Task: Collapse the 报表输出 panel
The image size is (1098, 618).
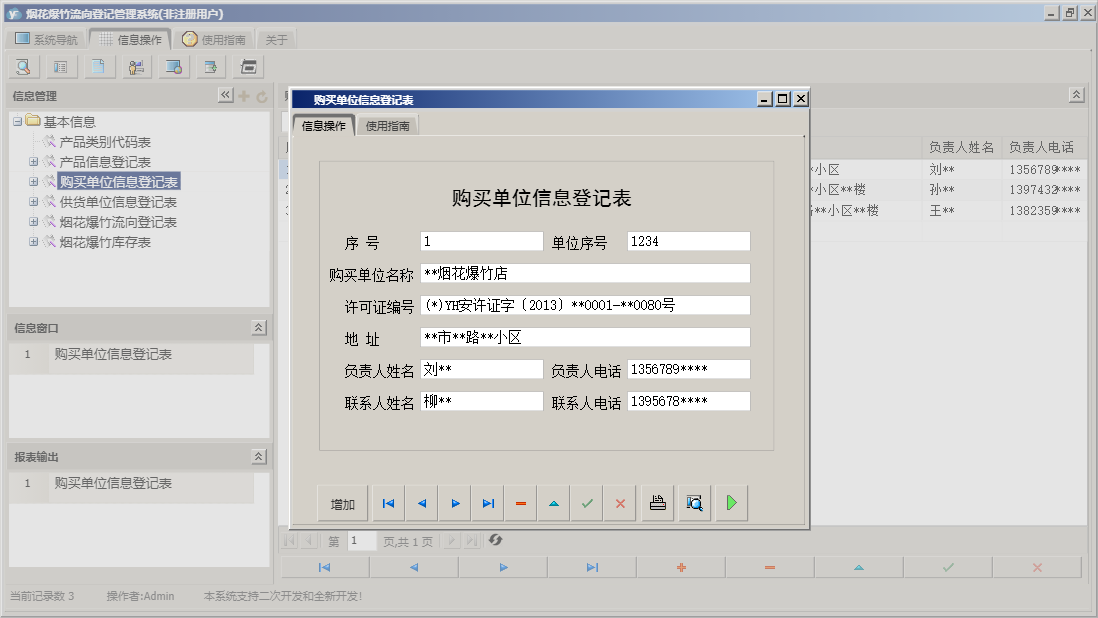Action: (x=258, y=457)
